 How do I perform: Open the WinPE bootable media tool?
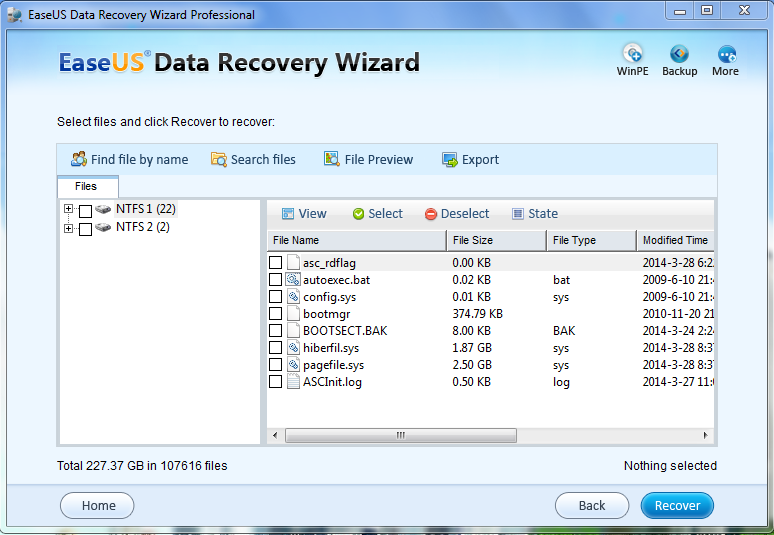click(x=632, y=60)
